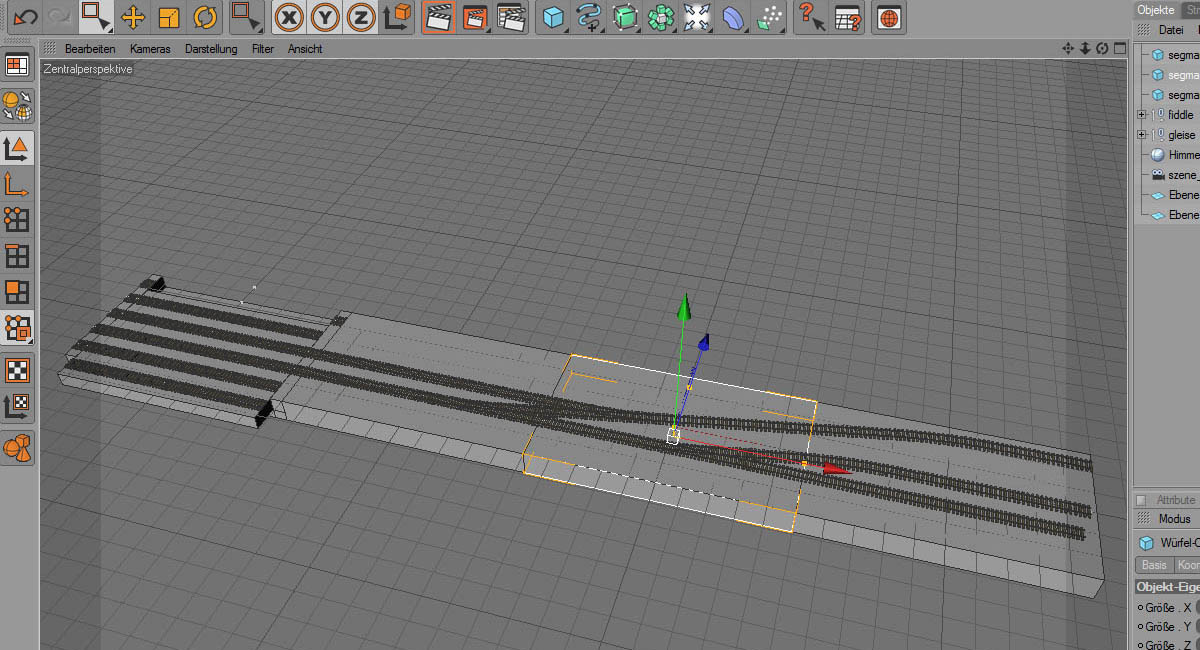Maximize viewport with the window toggle icon
The width and height of the screenshot is (1200, 650).
(x=1119, y=48)
